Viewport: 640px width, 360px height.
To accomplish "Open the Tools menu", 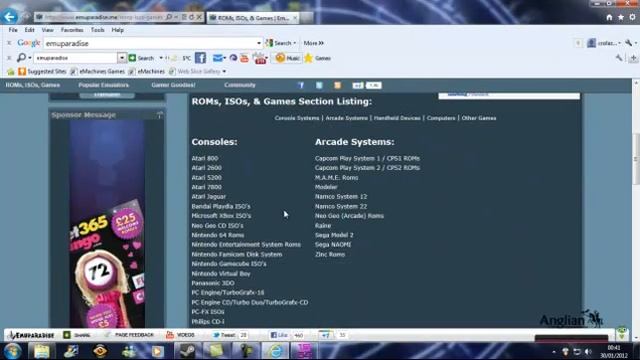I will pos(98,30).
